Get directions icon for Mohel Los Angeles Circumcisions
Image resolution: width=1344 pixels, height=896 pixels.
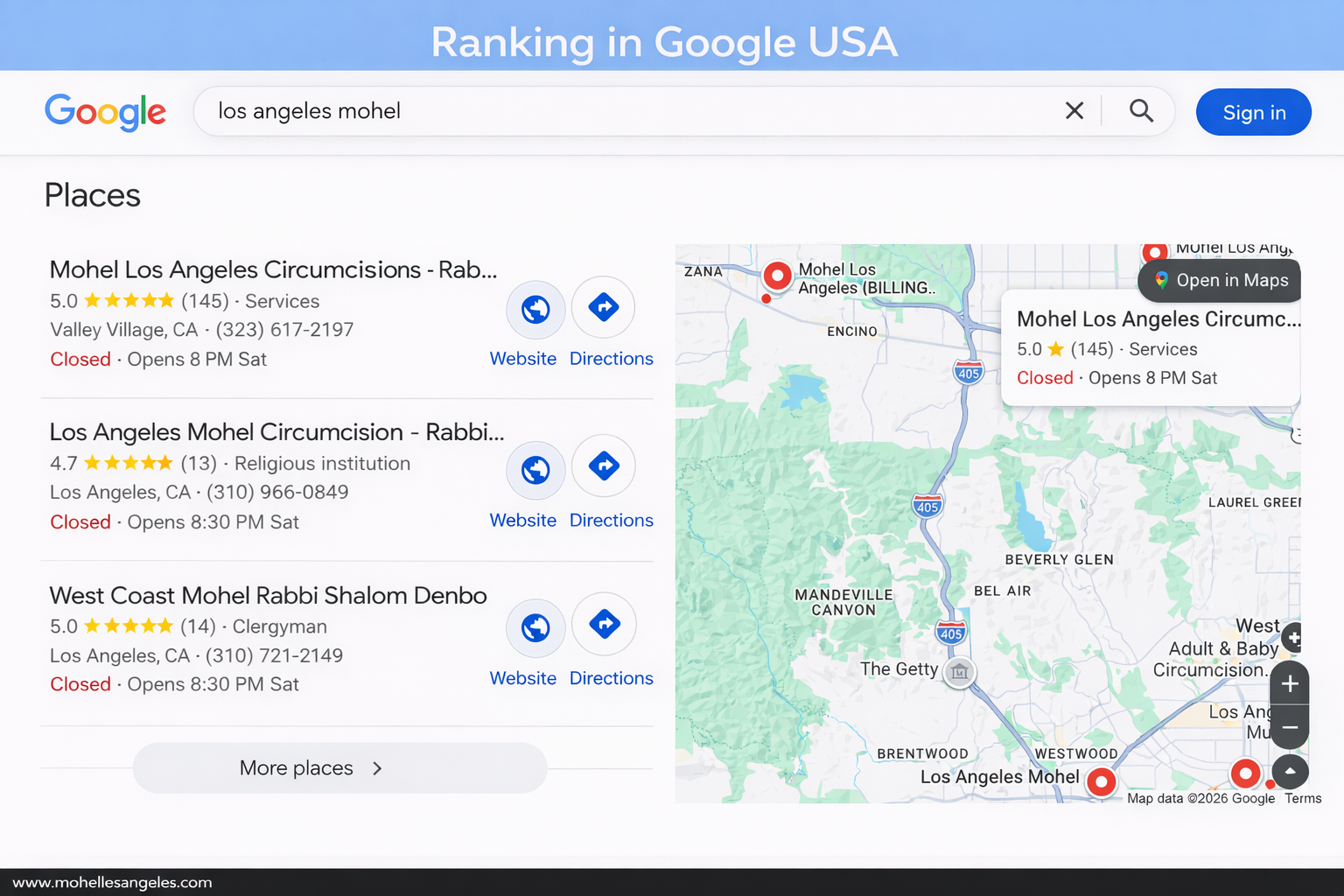coord(604,307)
